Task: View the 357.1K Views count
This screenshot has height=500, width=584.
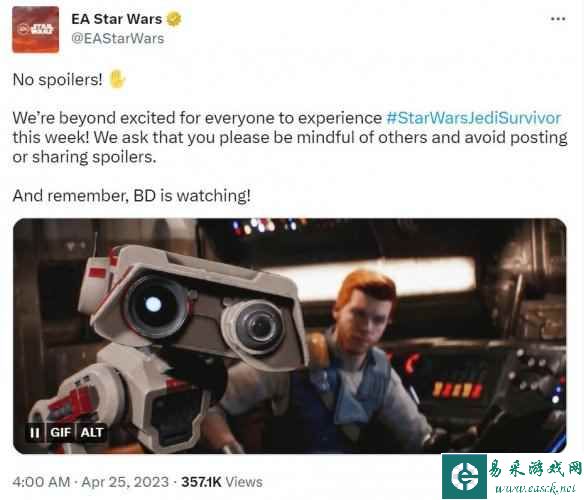Action: (x=222, y=482)
